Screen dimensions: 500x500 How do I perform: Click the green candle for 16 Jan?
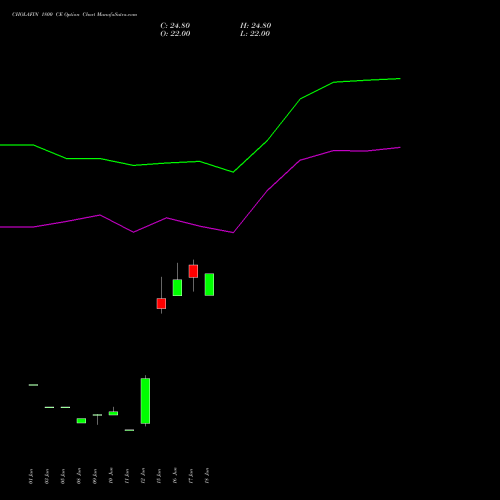177,288
